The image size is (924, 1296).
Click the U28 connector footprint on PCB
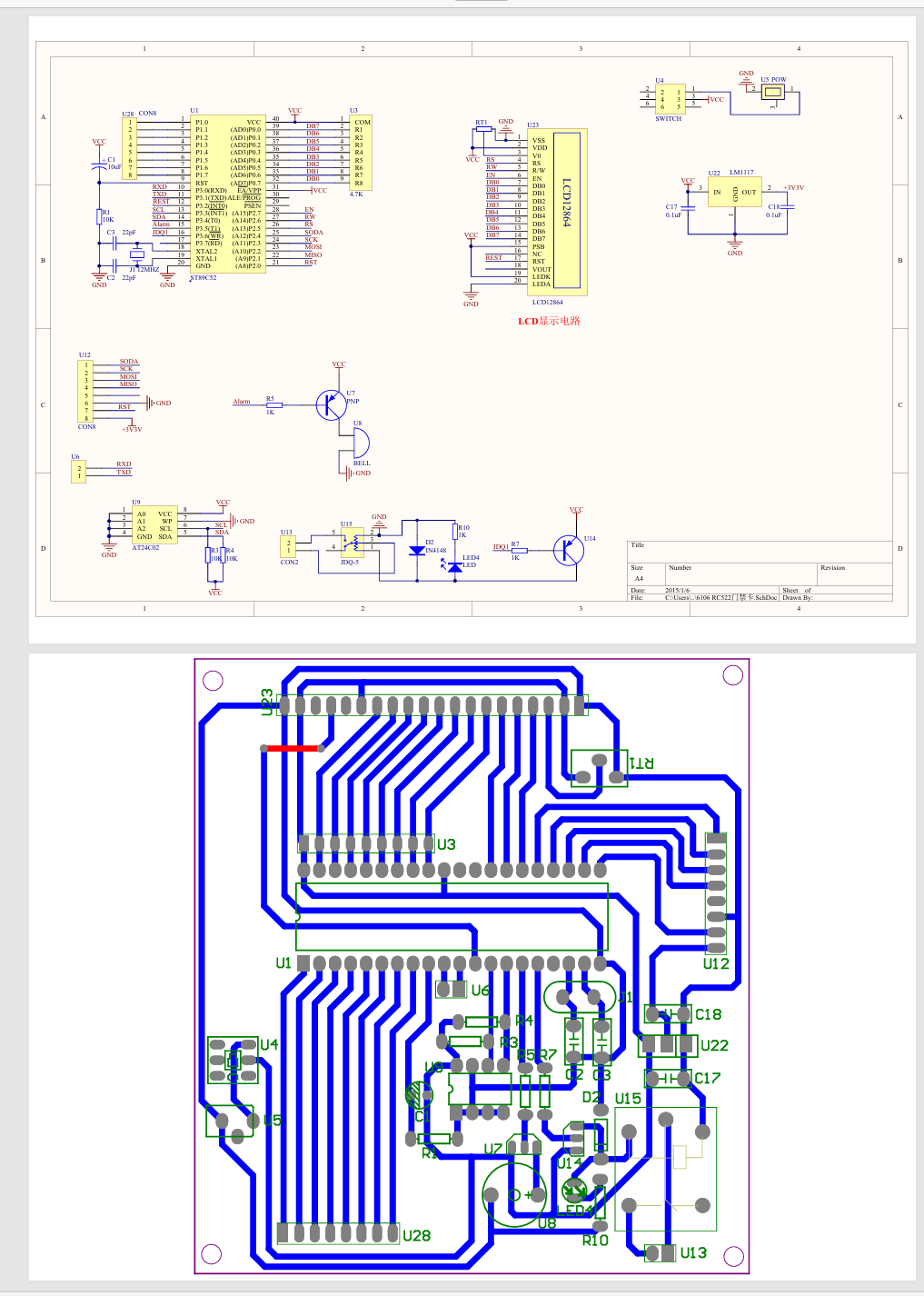coord(338,1233)
